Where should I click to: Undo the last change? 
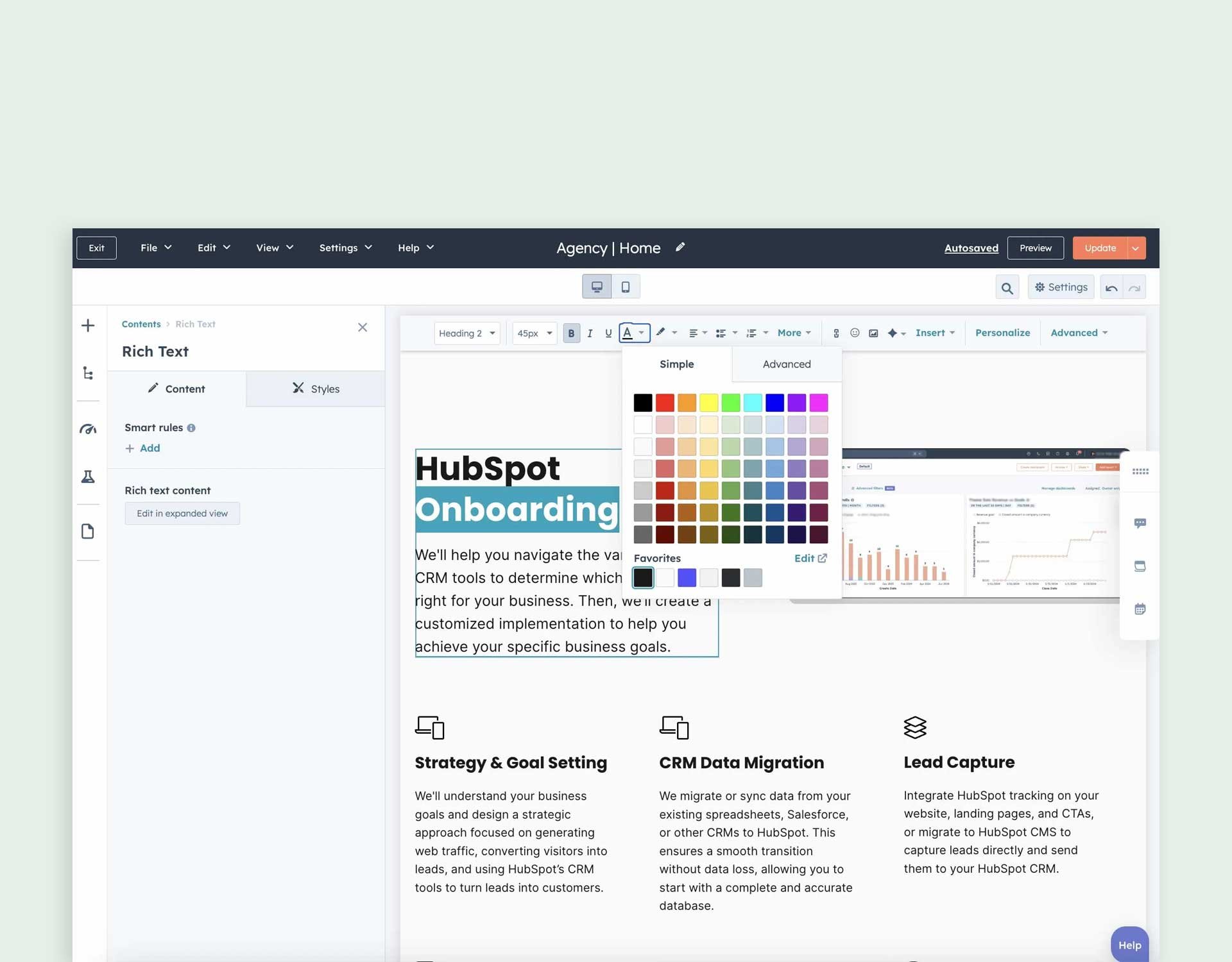pos(1112,288)
